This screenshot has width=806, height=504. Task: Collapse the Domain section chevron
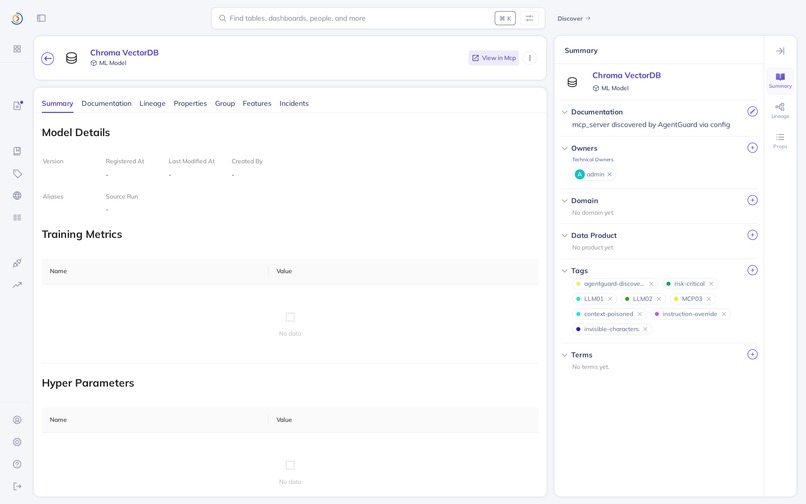564,201
